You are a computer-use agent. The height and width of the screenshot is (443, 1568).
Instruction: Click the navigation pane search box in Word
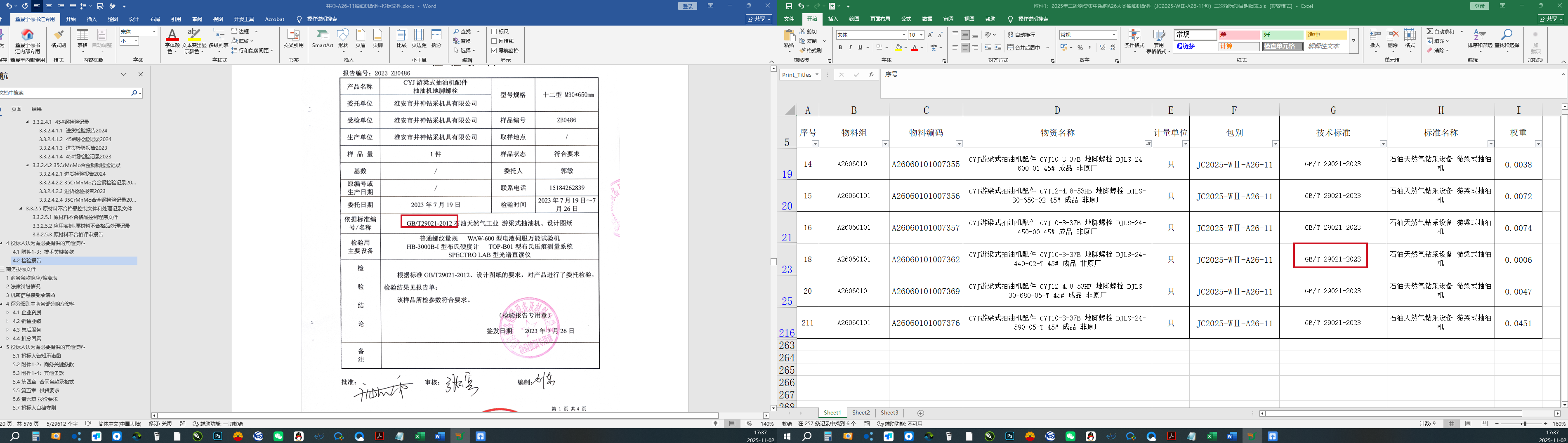coord(65,92)
